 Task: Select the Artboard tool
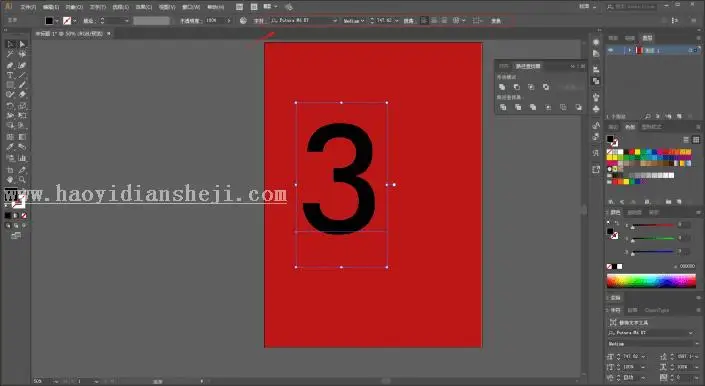coord(11,170)
